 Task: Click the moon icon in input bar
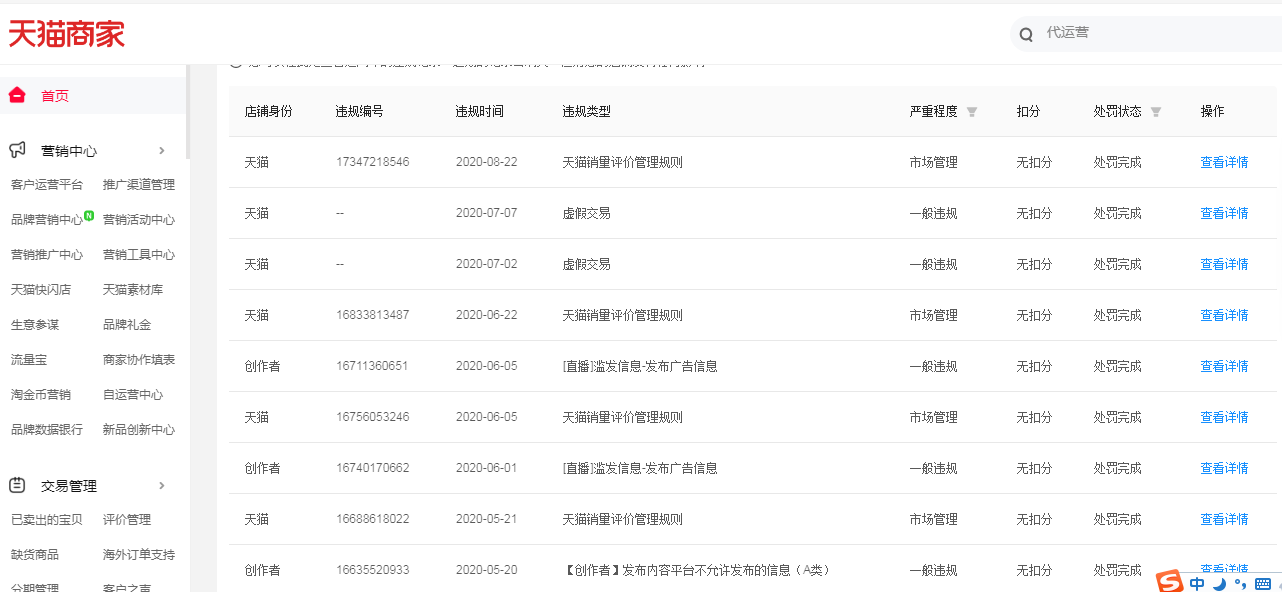click(1220, 584)
